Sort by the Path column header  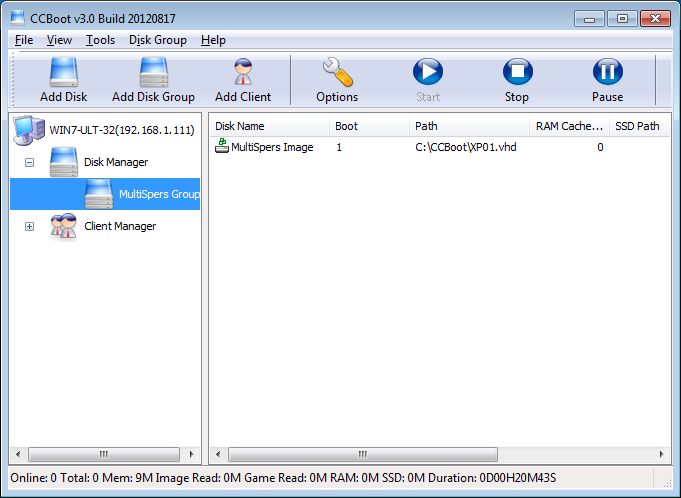[x=469, y=126]
